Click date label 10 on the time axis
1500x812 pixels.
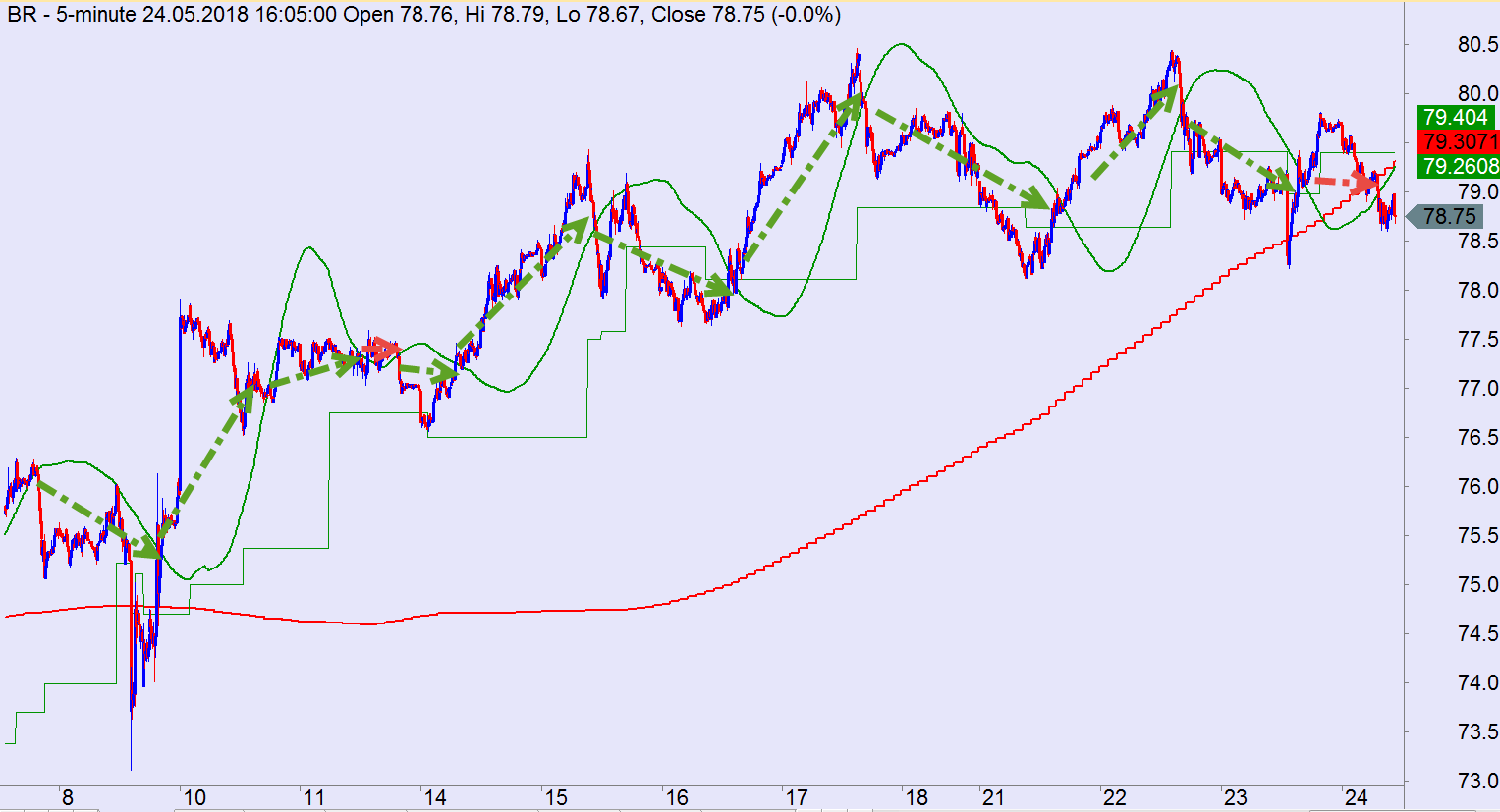194,797
